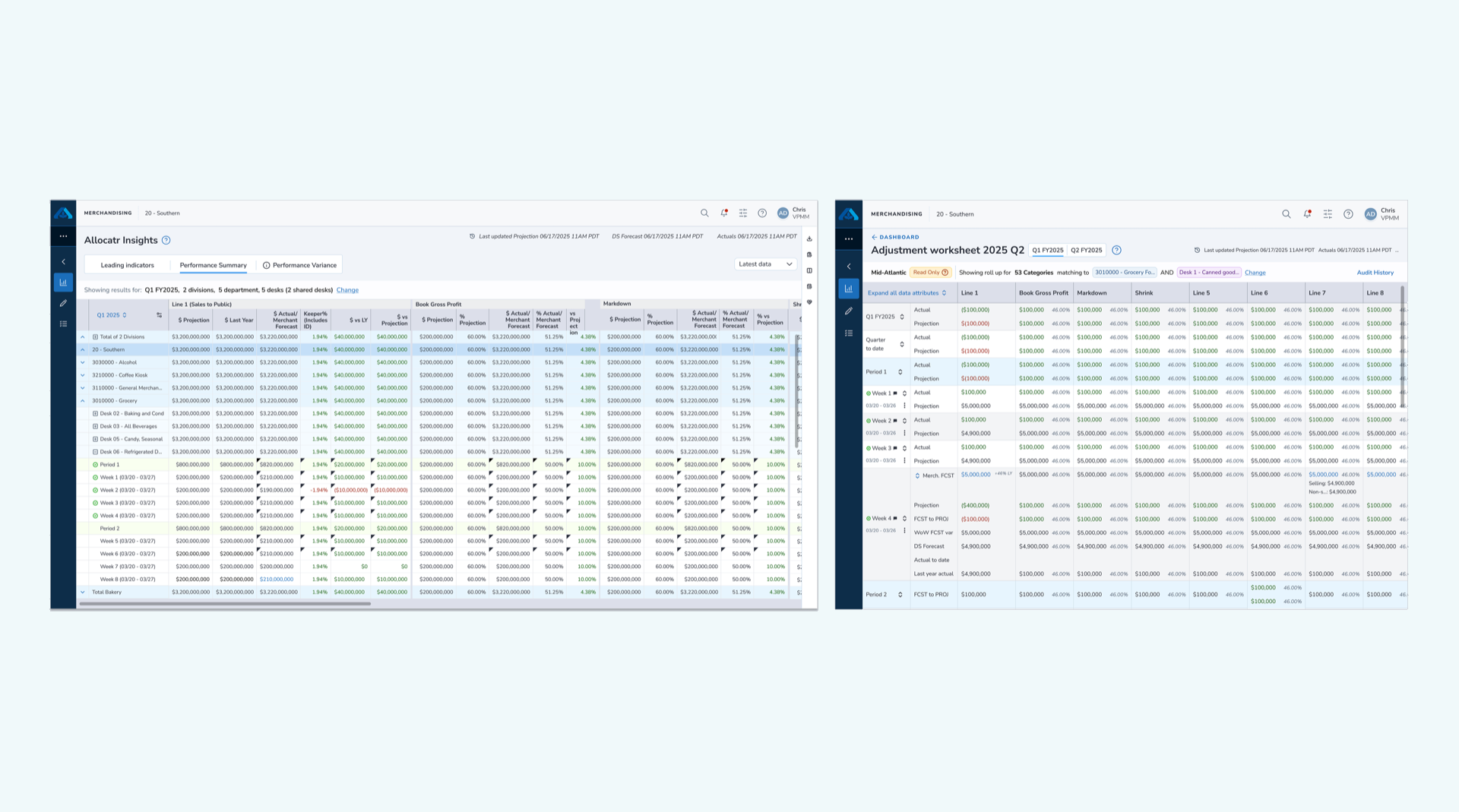1459x812 pixels.
Task: Expand the 3210000 - Coffee Kiosk row
Action: click(x=83, y=375)
